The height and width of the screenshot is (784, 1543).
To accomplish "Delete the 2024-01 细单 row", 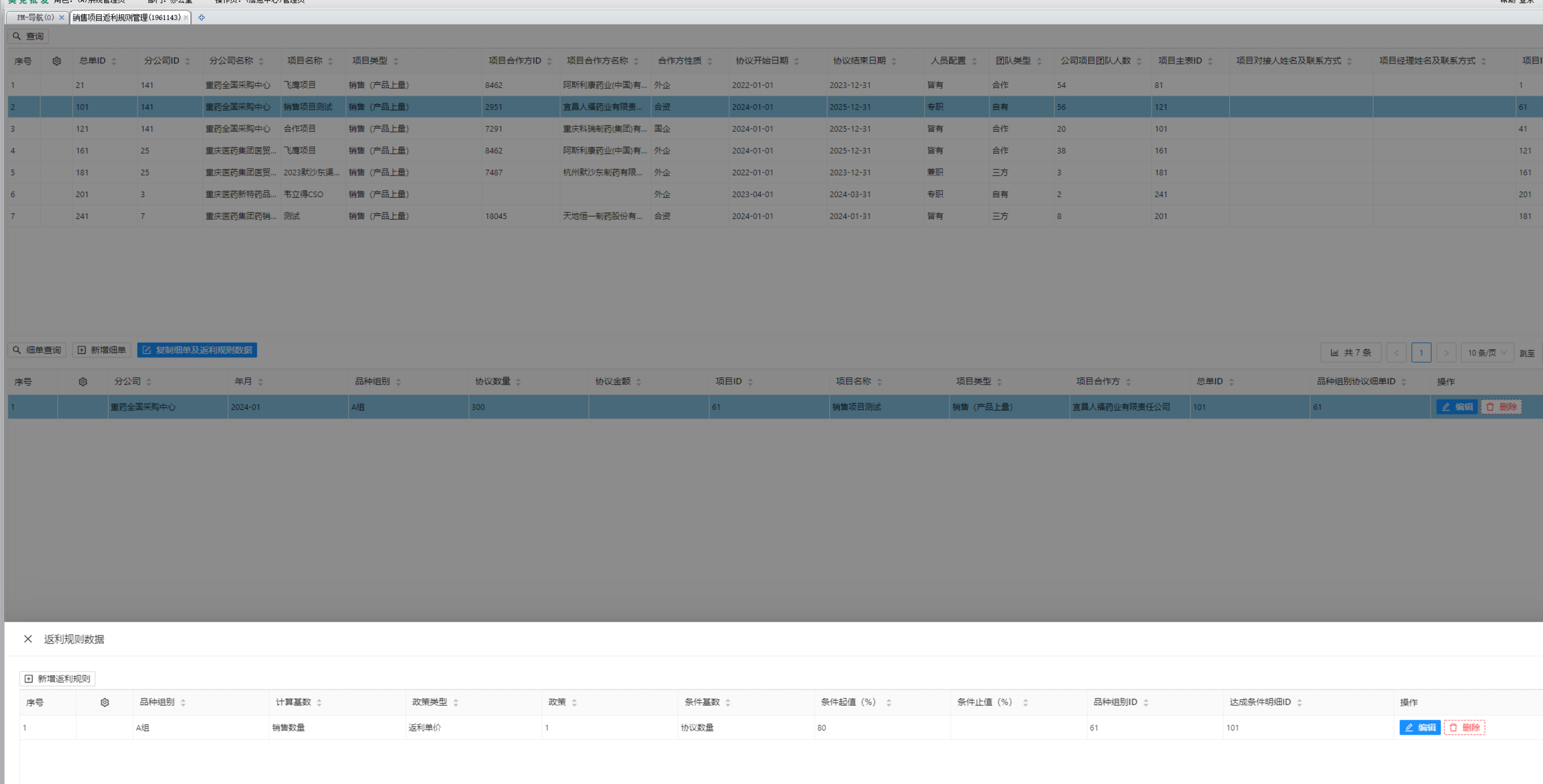I will tap(1501, 407).
